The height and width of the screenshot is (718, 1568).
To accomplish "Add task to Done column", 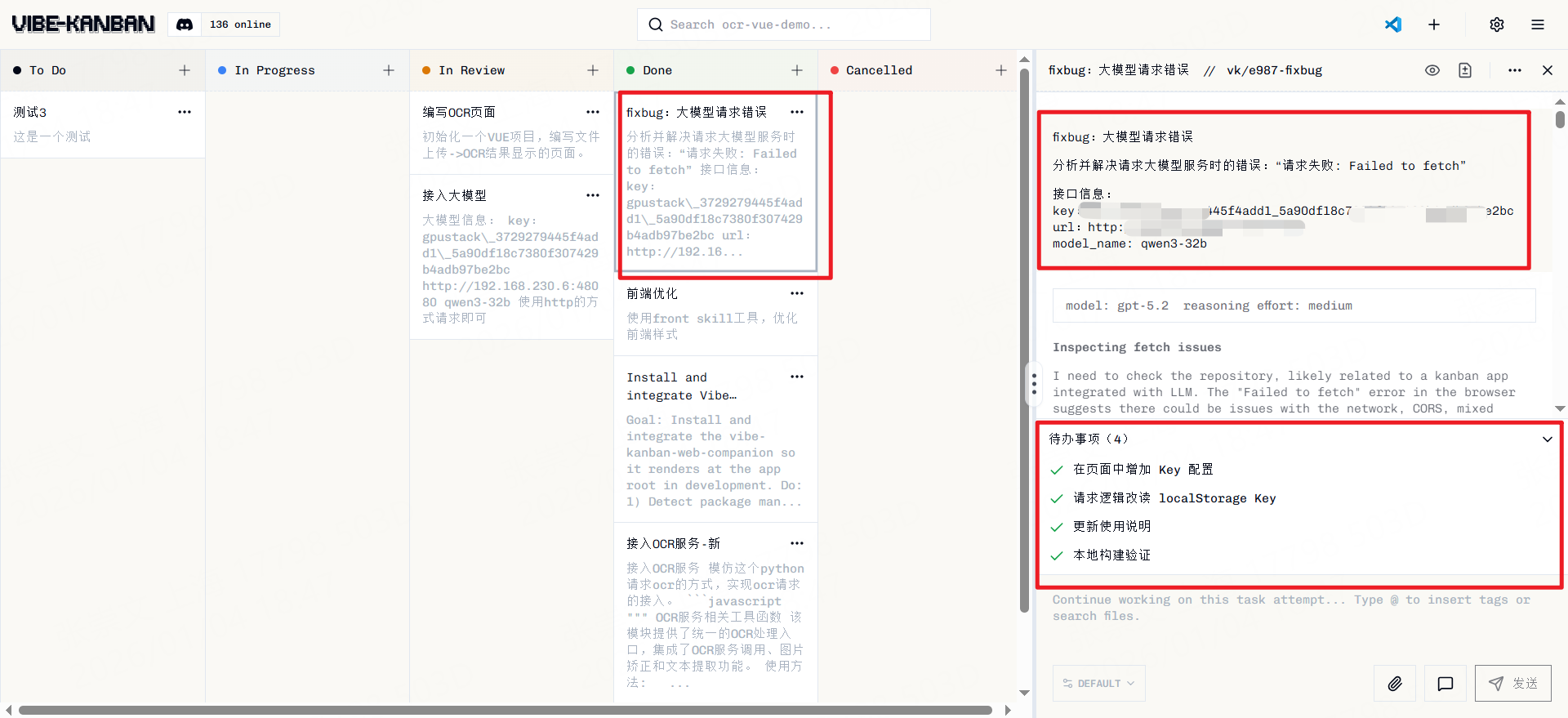I will point(797,70).
